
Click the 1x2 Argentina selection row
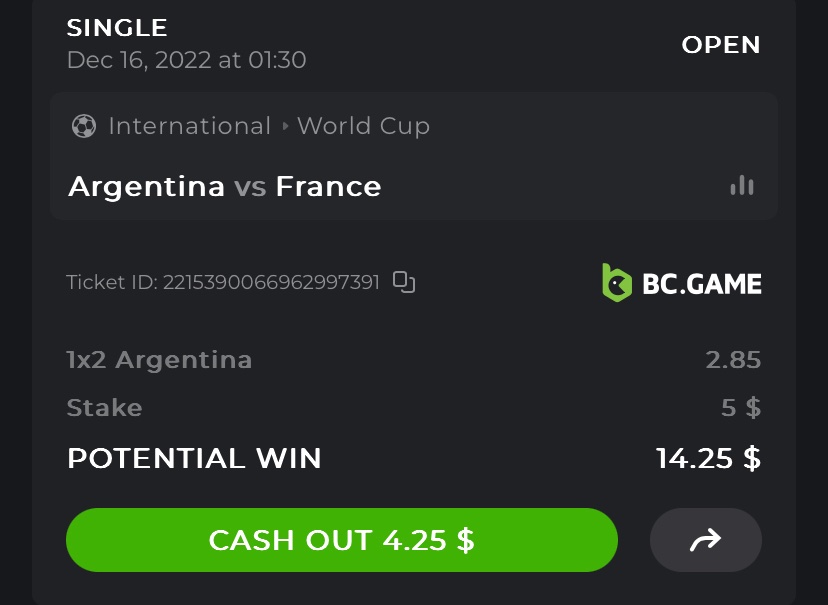(159, 360)
